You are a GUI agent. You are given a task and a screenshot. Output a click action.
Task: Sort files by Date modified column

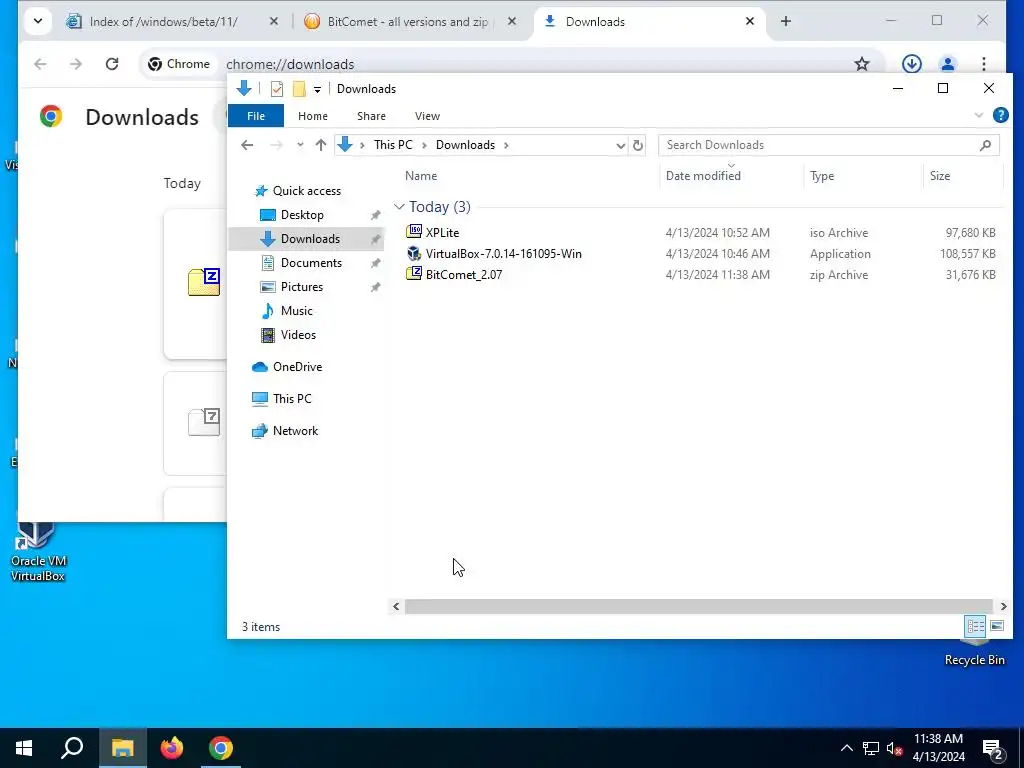tap(703, 176)
